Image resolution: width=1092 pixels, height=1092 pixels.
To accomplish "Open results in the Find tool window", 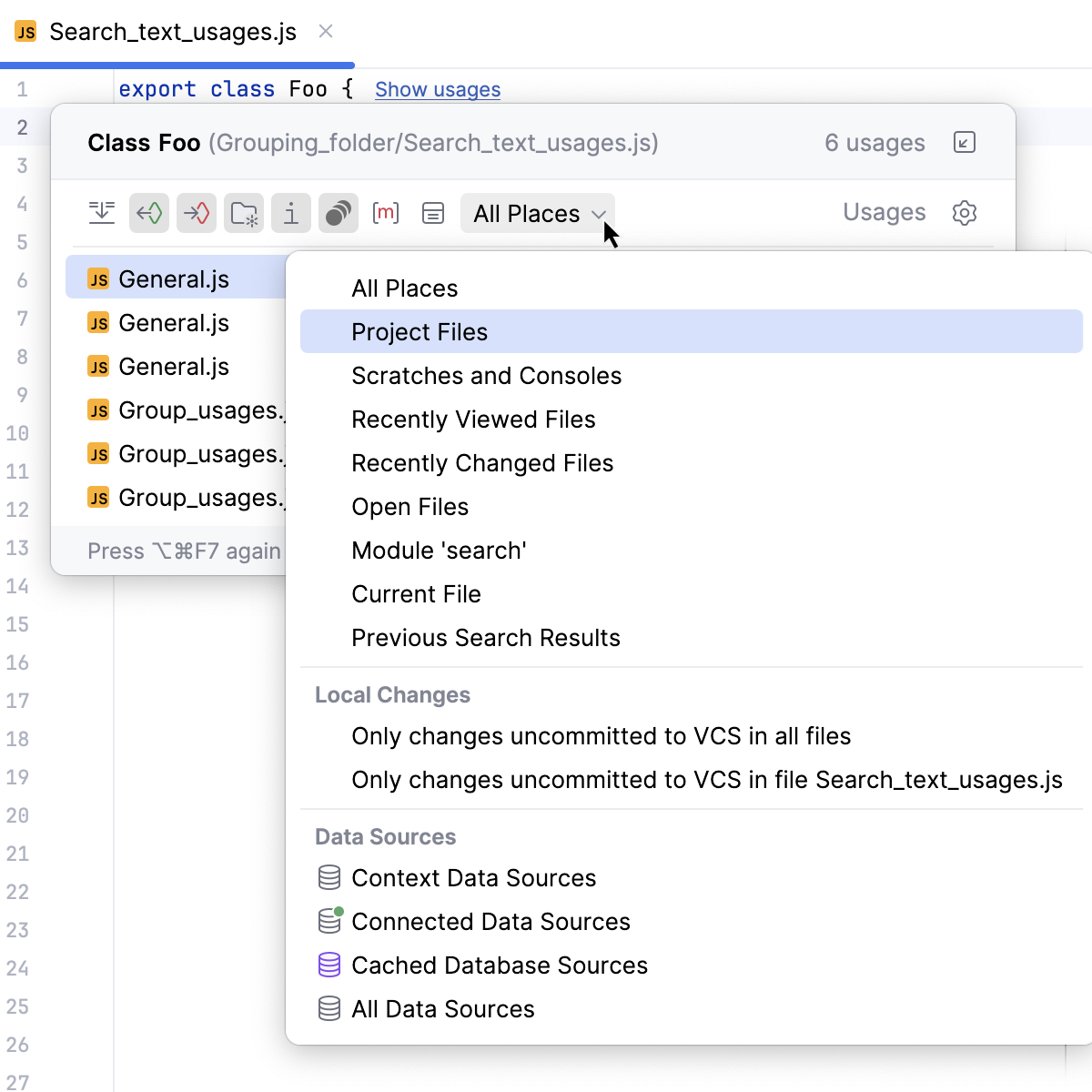I will pyautogui.click(x=964, y=143).
